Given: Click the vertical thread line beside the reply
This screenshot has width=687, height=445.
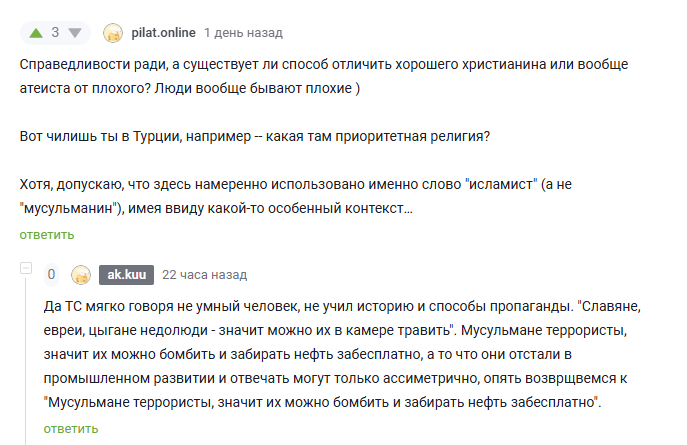Looking at the screenshot, I should (26, 360).
